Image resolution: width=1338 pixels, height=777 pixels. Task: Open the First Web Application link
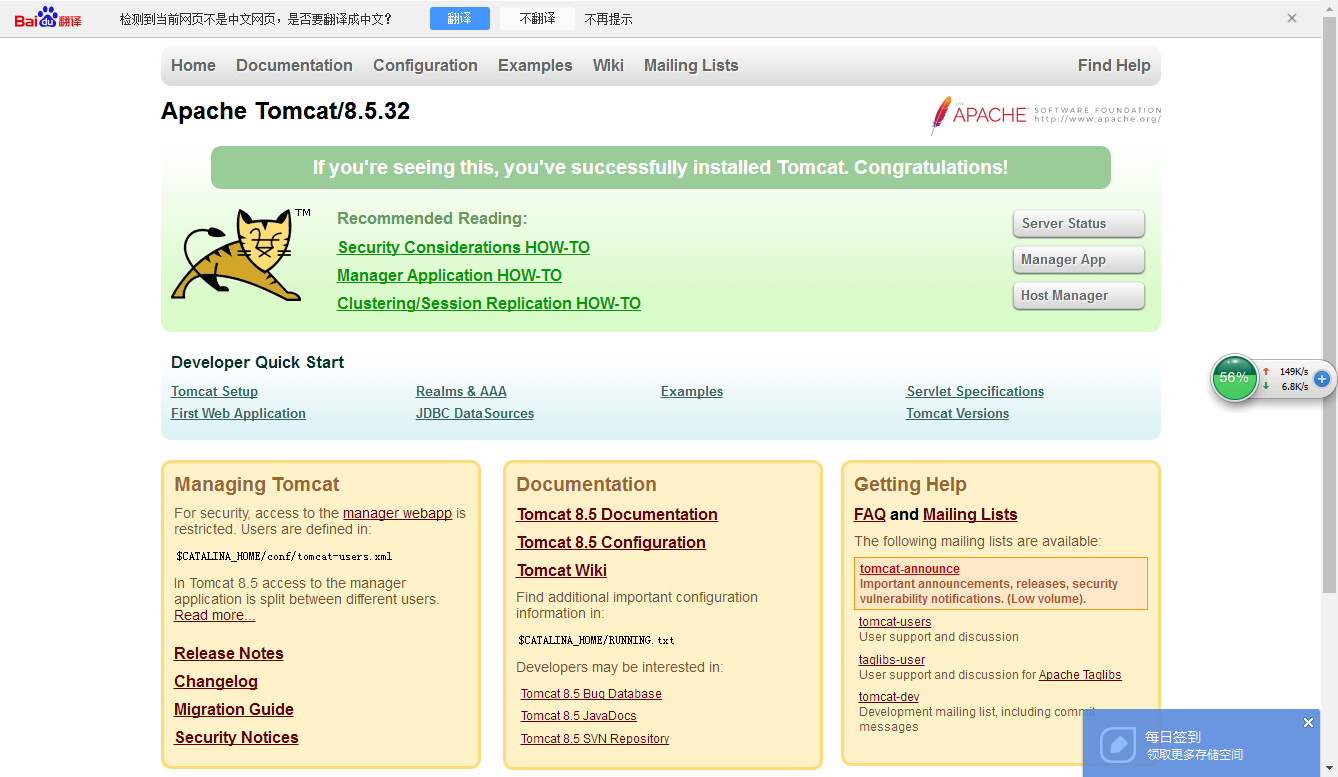238,413
